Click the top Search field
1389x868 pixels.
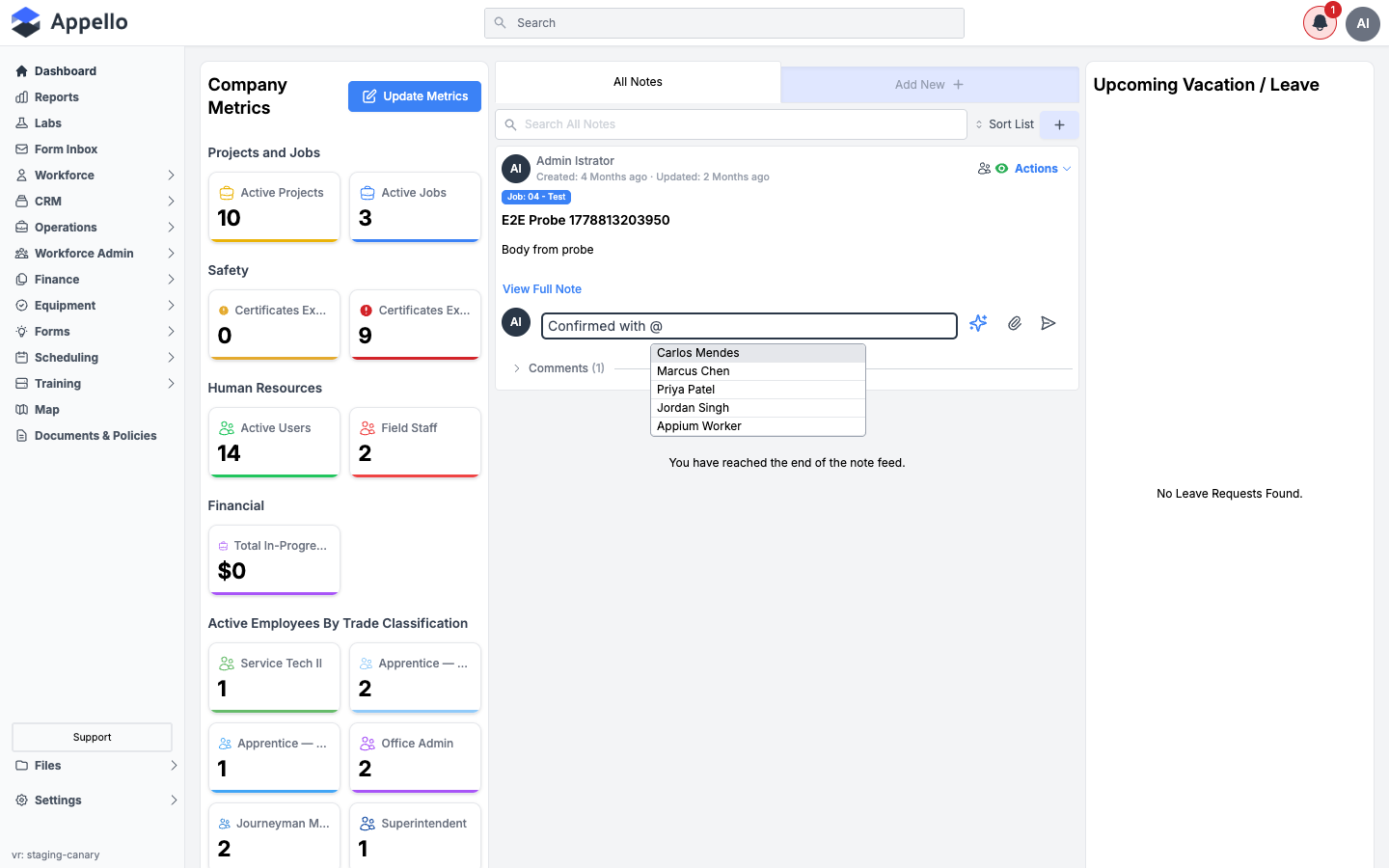(x=724, y=23)
